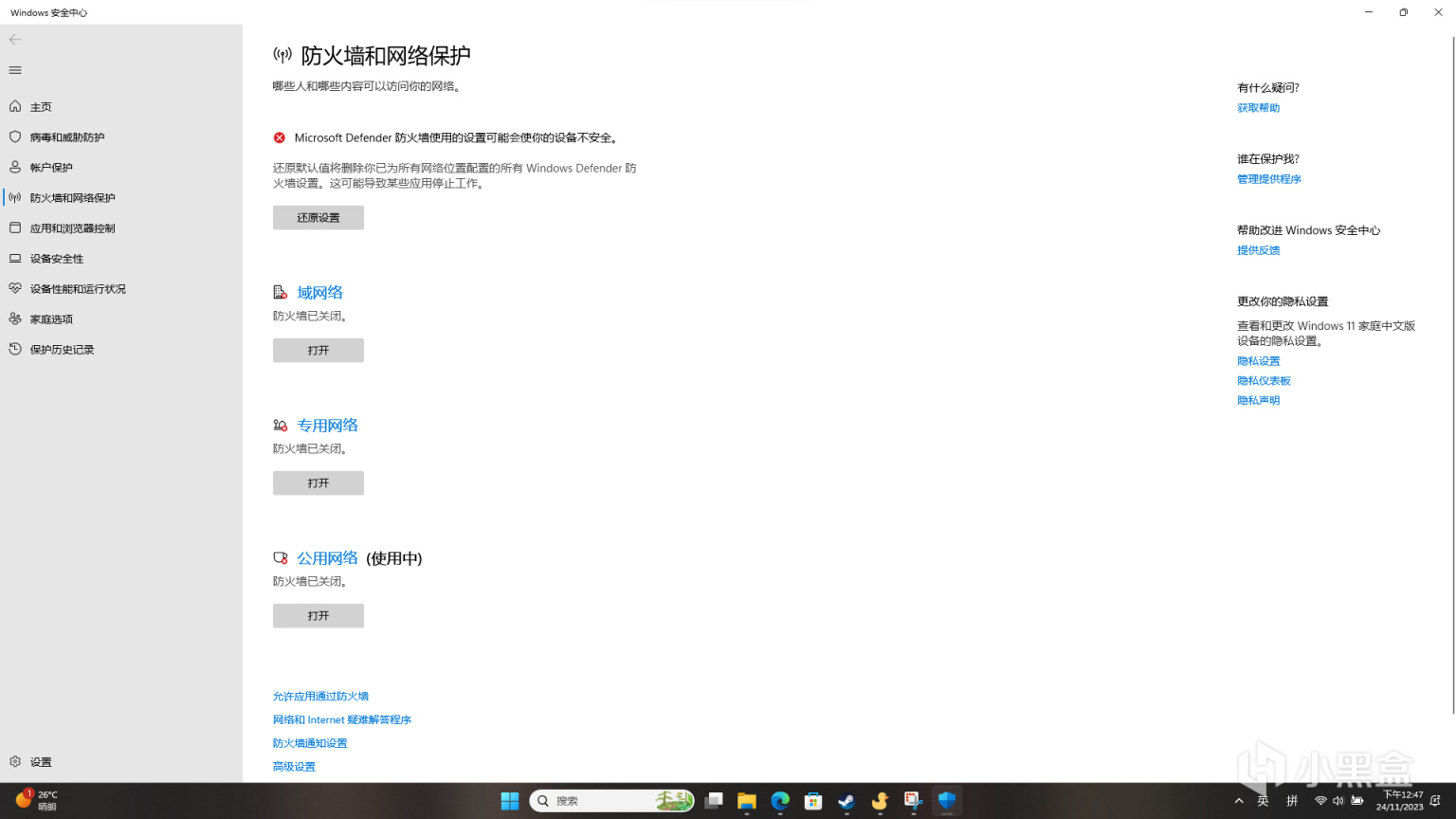
Task: Click the laptop icon for 设备安全性
Action: pos(15,258)
